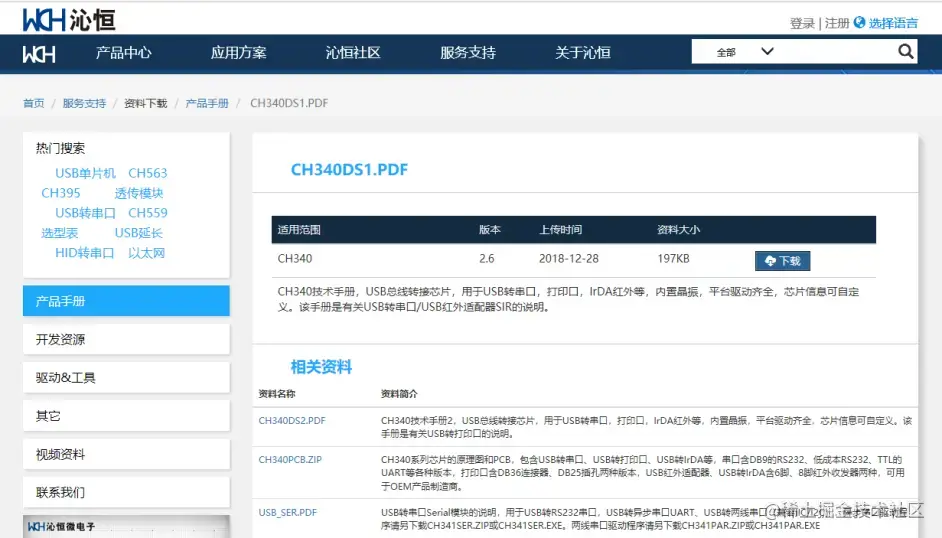Select 驱动&工具 sidebar tab

[x=126, y=378]
